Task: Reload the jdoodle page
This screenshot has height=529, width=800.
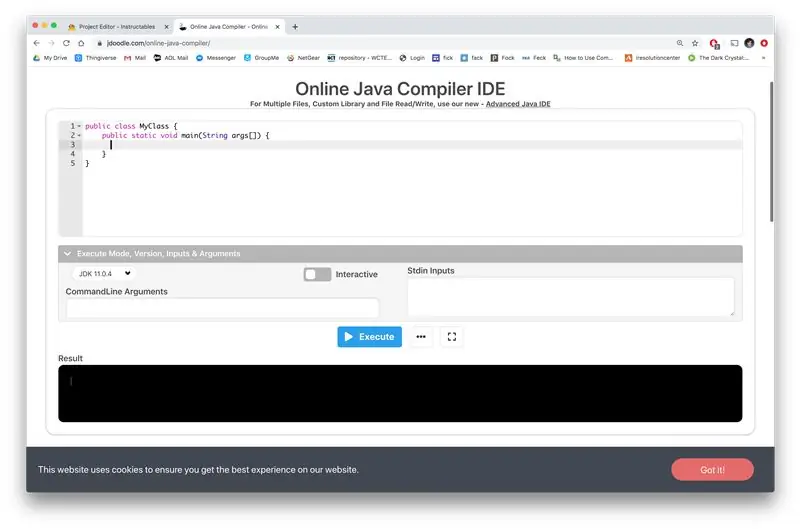Action: (66, 43)
